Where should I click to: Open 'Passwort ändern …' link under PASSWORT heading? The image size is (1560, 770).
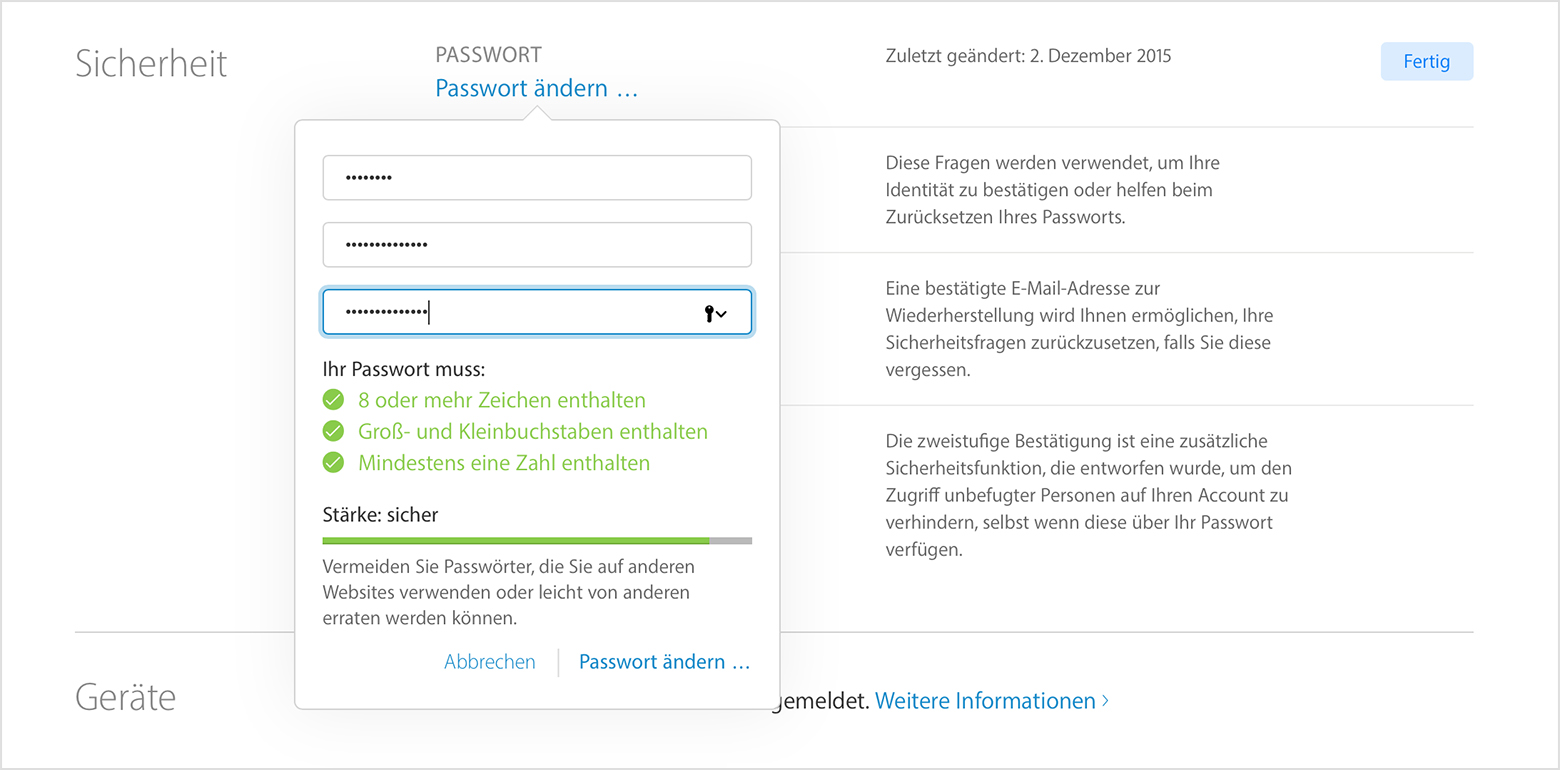pos(536,88)
